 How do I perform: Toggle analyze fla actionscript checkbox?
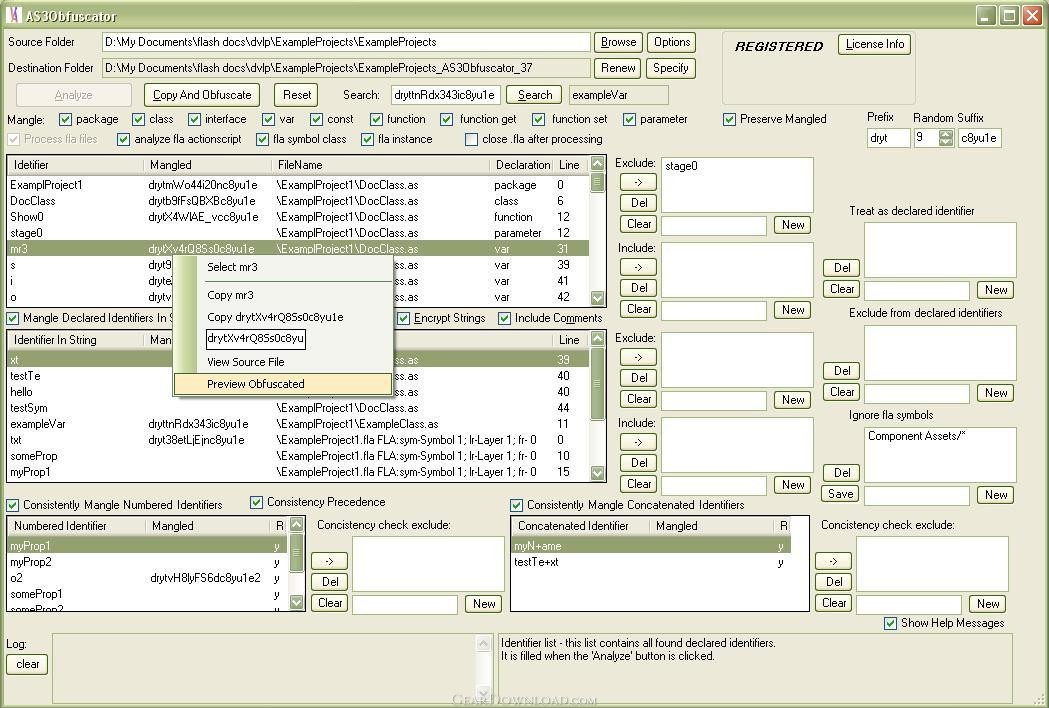123,139
